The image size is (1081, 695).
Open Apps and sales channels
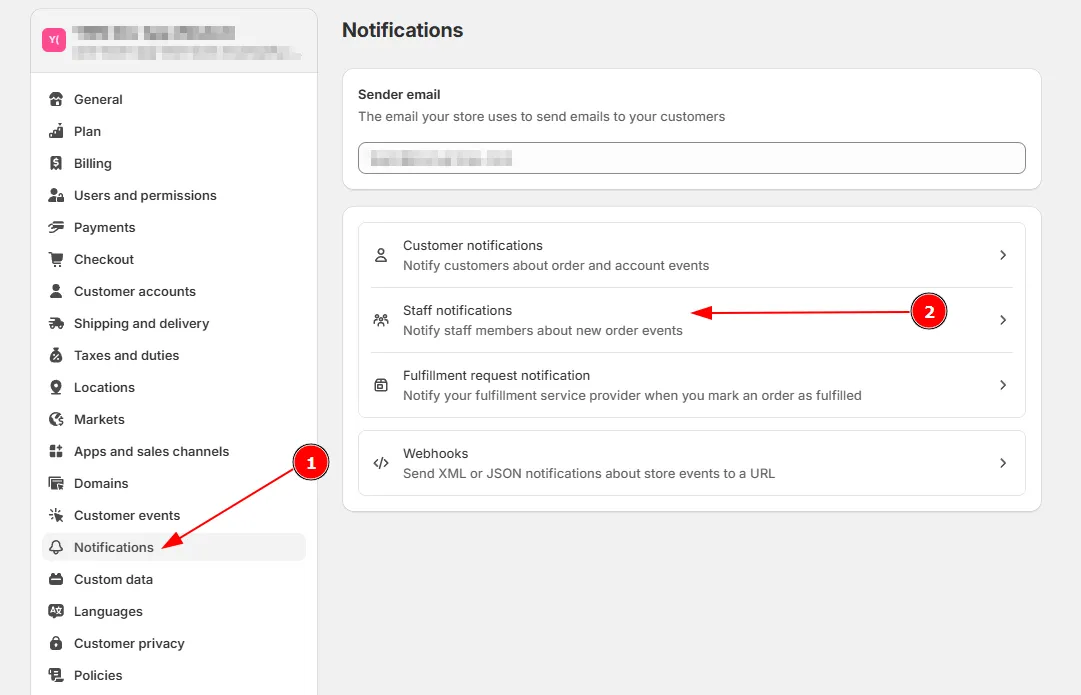[151, 451]
